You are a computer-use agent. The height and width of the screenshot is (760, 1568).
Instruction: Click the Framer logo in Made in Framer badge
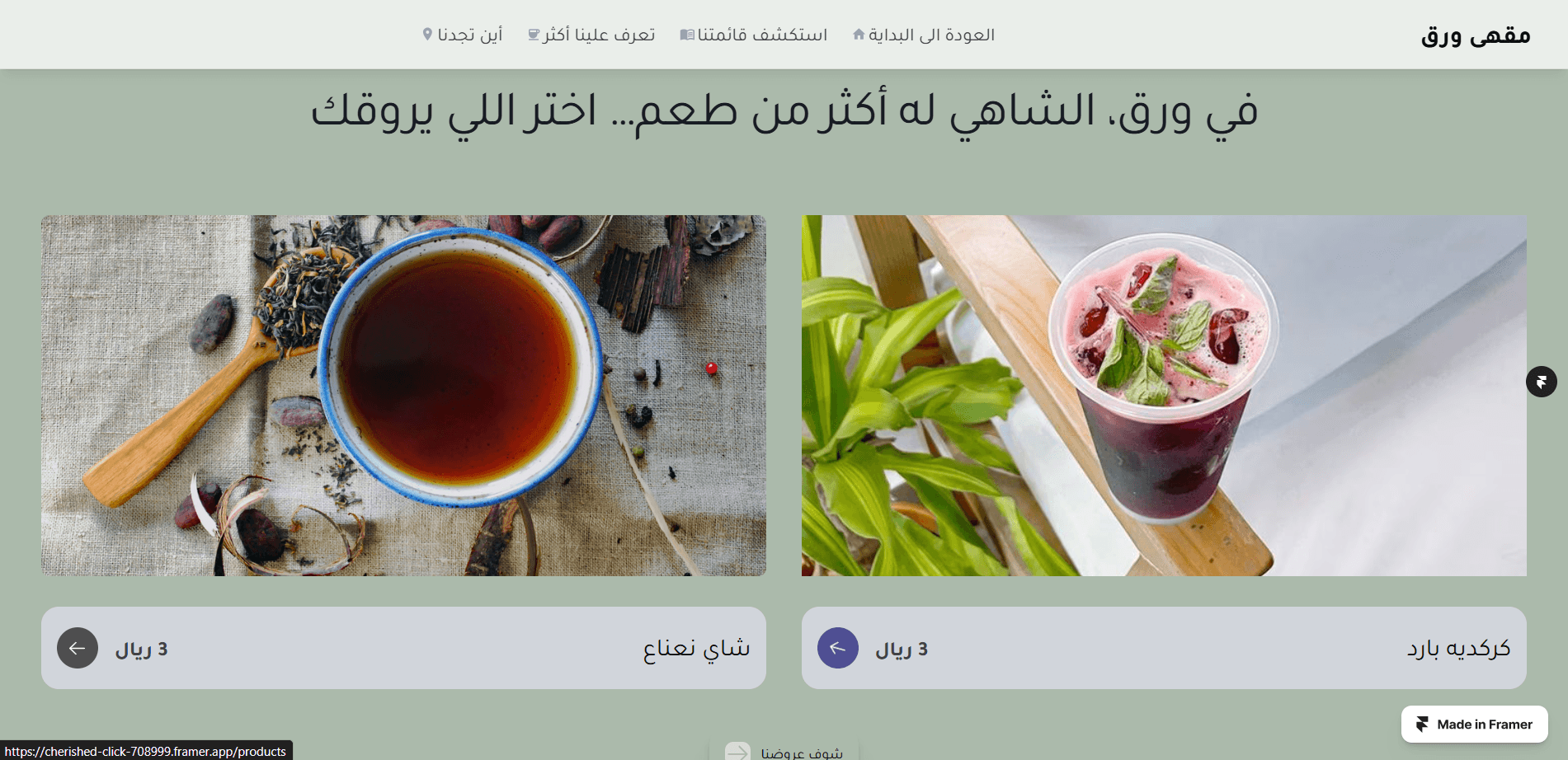coord(1422,724)
